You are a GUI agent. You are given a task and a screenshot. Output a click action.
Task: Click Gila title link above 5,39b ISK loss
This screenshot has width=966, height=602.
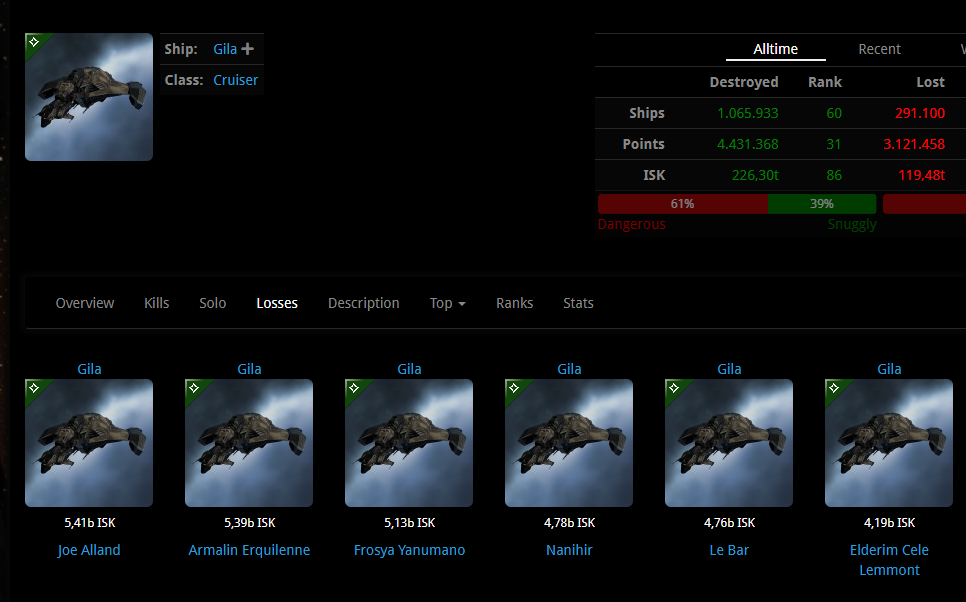click(249, 369)
